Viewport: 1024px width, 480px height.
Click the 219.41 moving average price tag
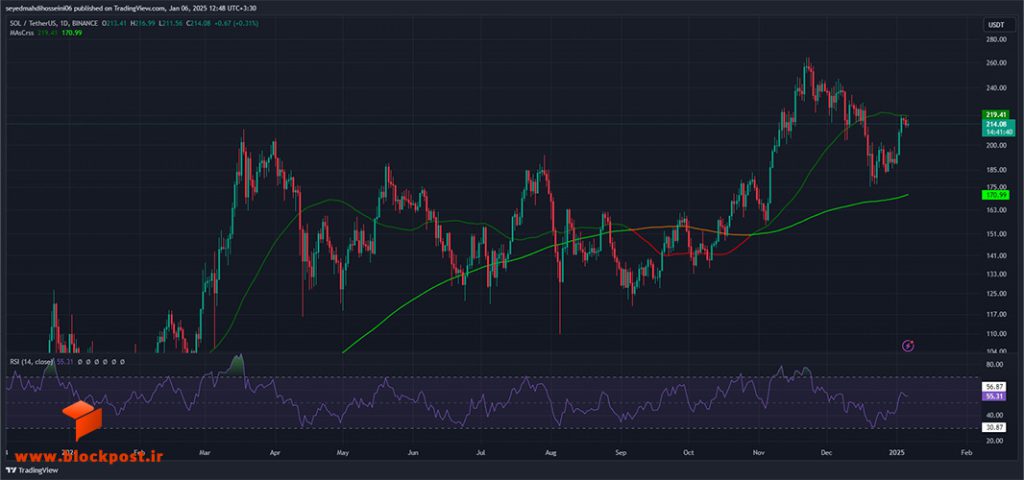point(994,114)
